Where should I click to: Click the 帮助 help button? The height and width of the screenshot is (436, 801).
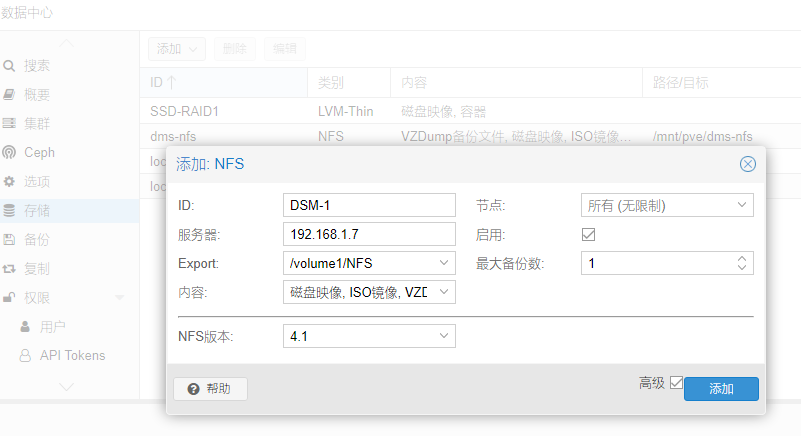(210, 389)
